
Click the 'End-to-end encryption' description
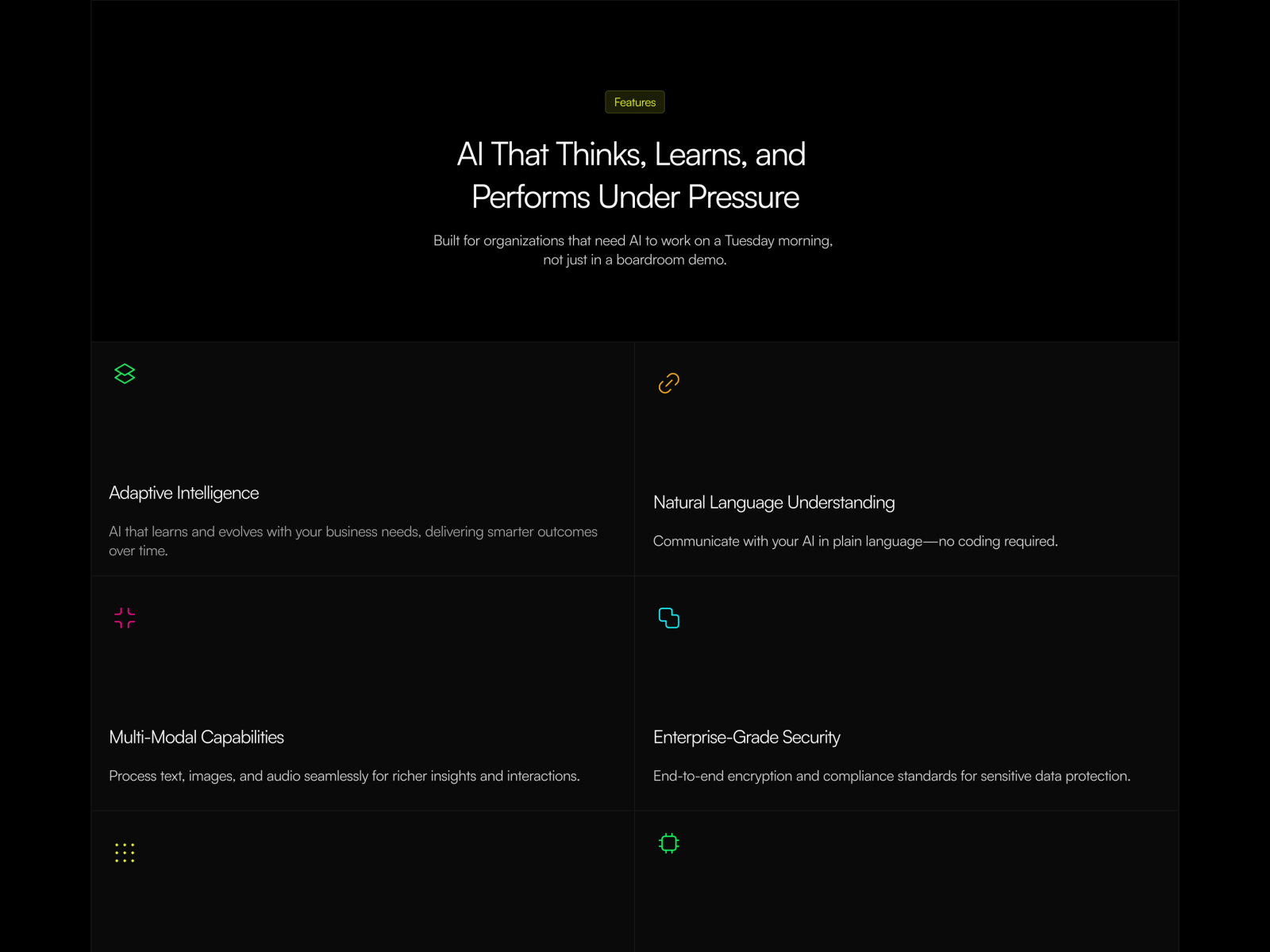pyautogui.click(x=892, y=776)
